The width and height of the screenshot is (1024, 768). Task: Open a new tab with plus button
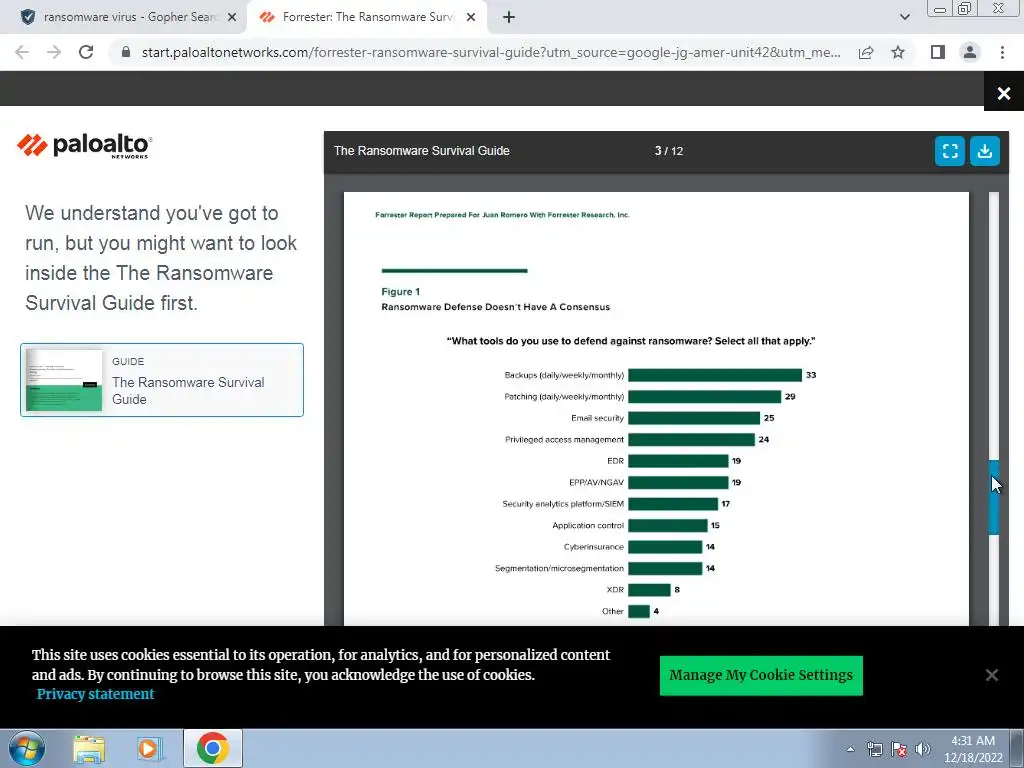[509, 18]
